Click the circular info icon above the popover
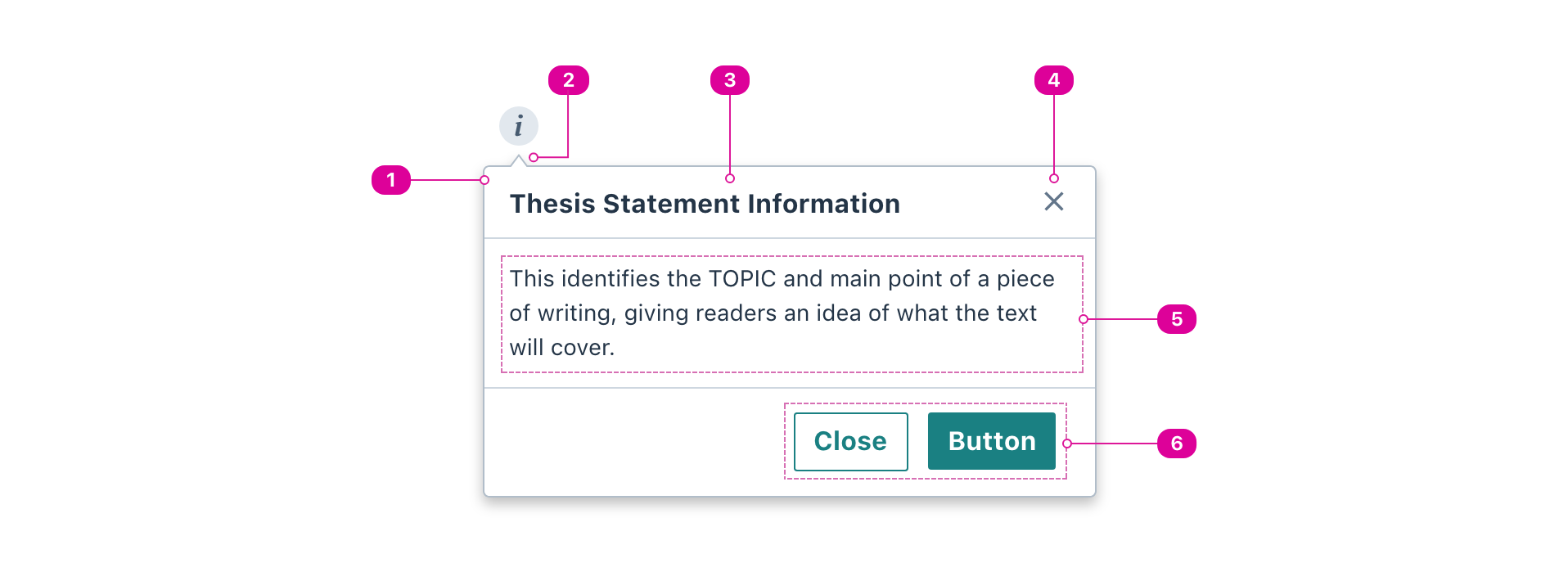Viewport: 1568px width, 563px height. pos(518,124)
